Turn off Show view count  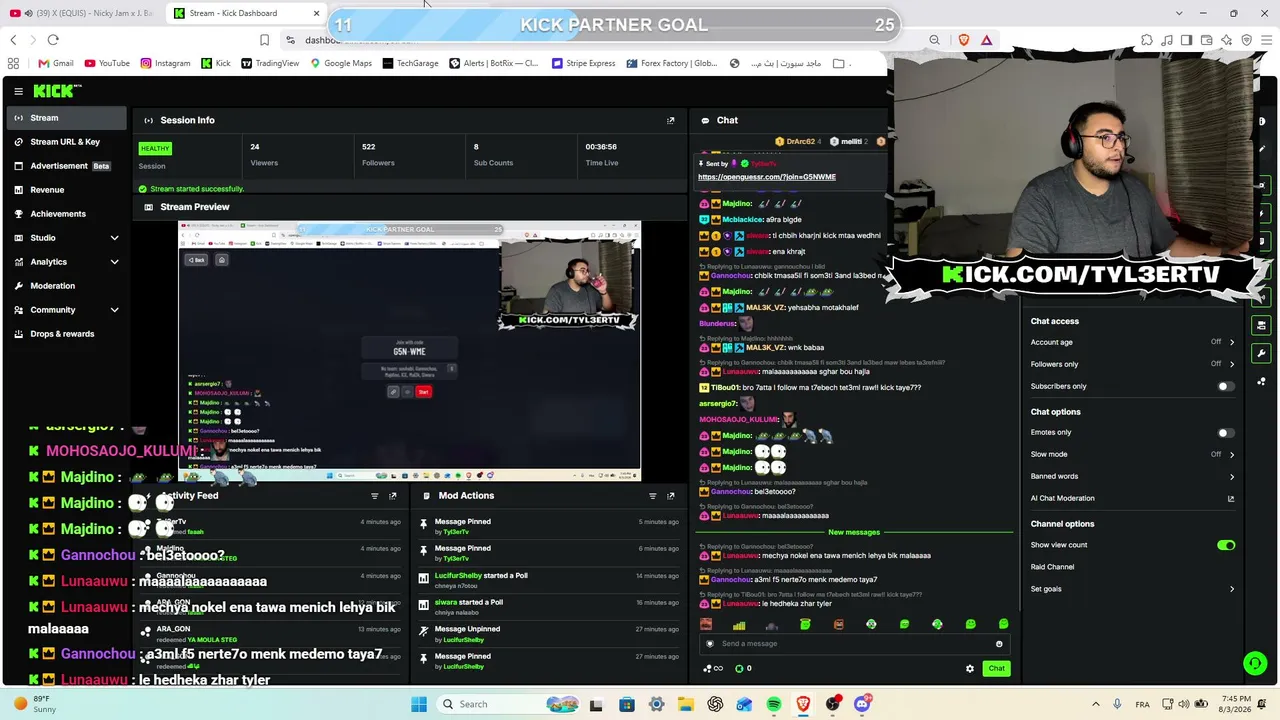point(1226,545)
